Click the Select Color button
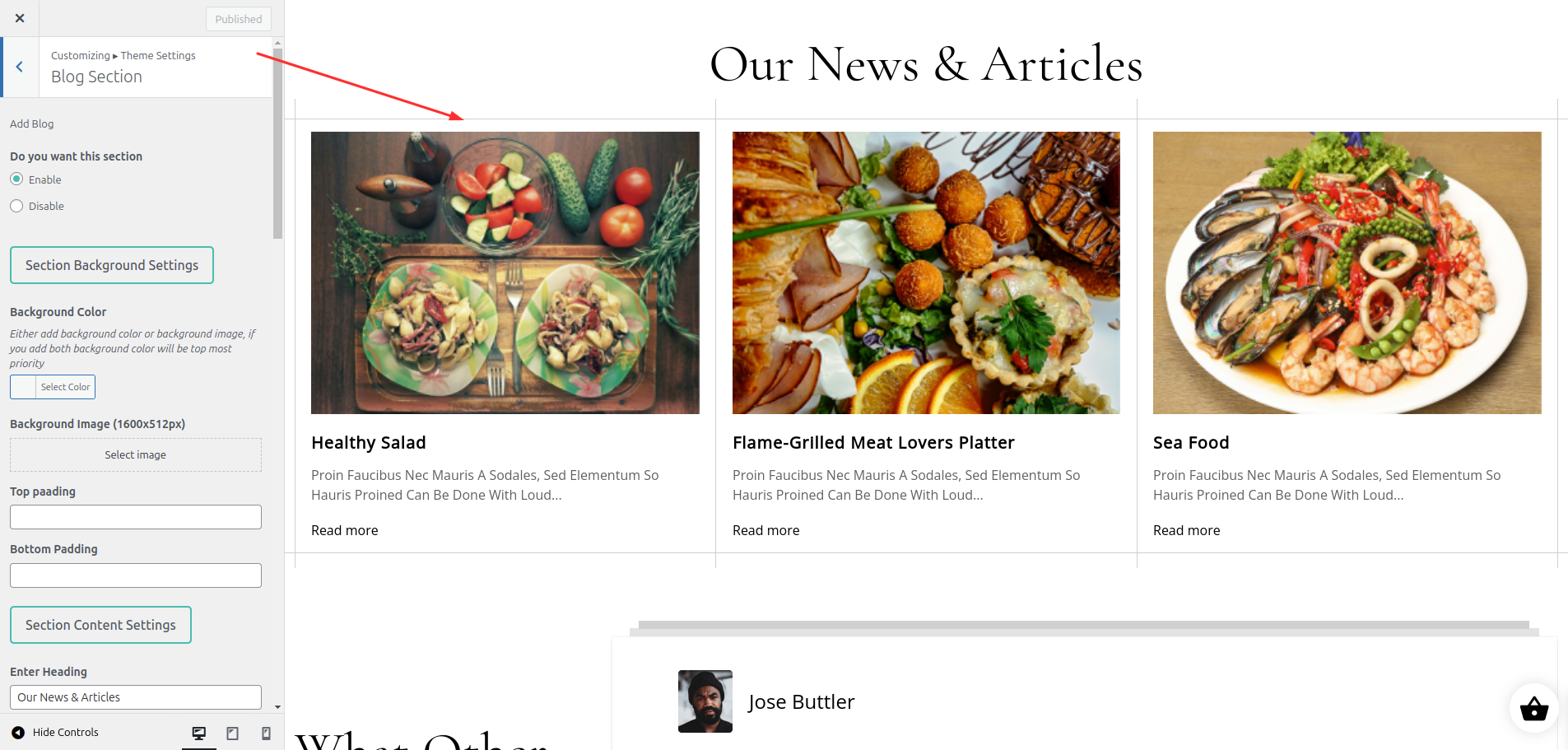The image size is (1568, 750). 53,387
